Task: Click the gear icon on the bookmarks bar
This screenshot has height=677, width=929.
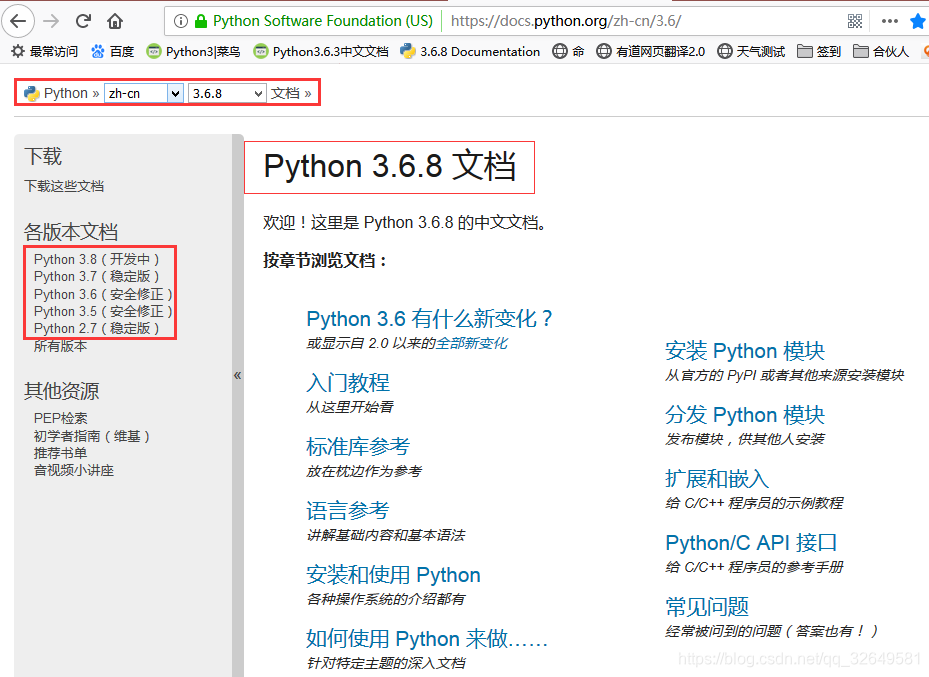Action: (x=15, y=51)
